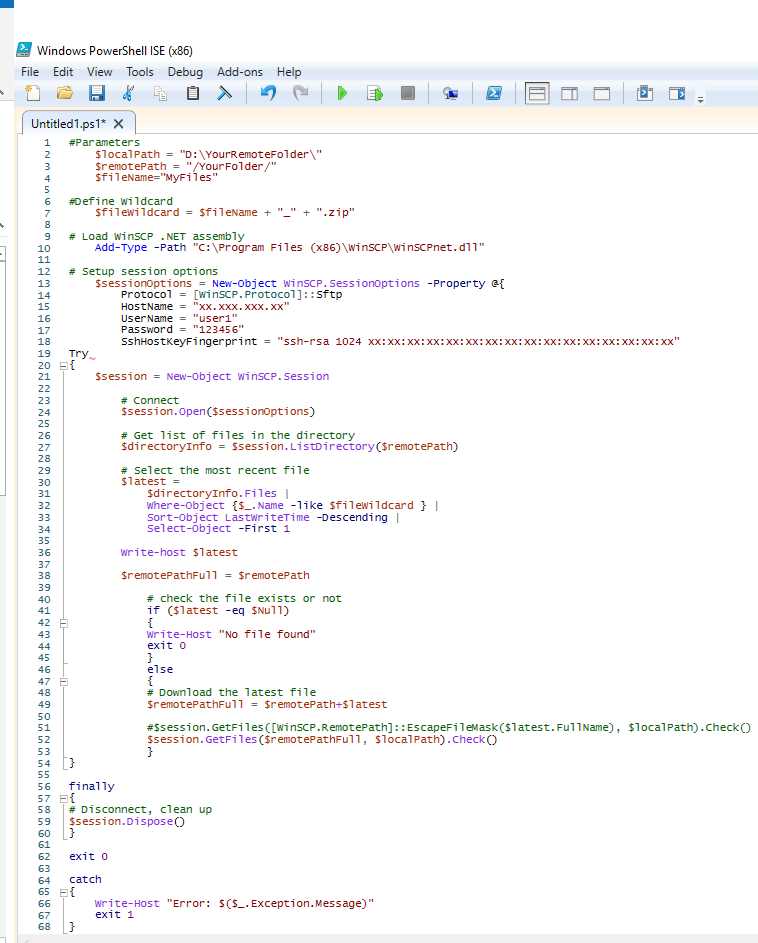This screenshot has width=758, height=943.
Task: Undo last edit with the blue arrow
Action: click(268, 93)
